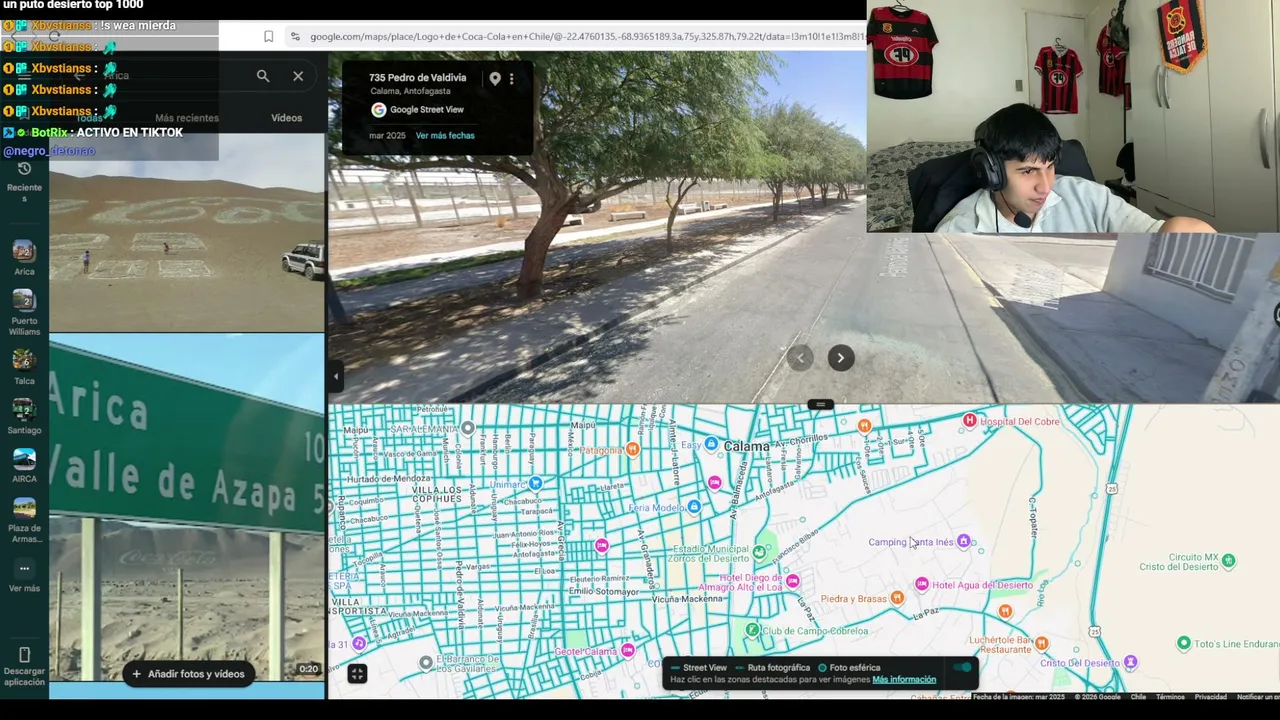Click the Patagonia restaurant map marker
This screenshot has width=1280, height=720.
coord(632,450)
